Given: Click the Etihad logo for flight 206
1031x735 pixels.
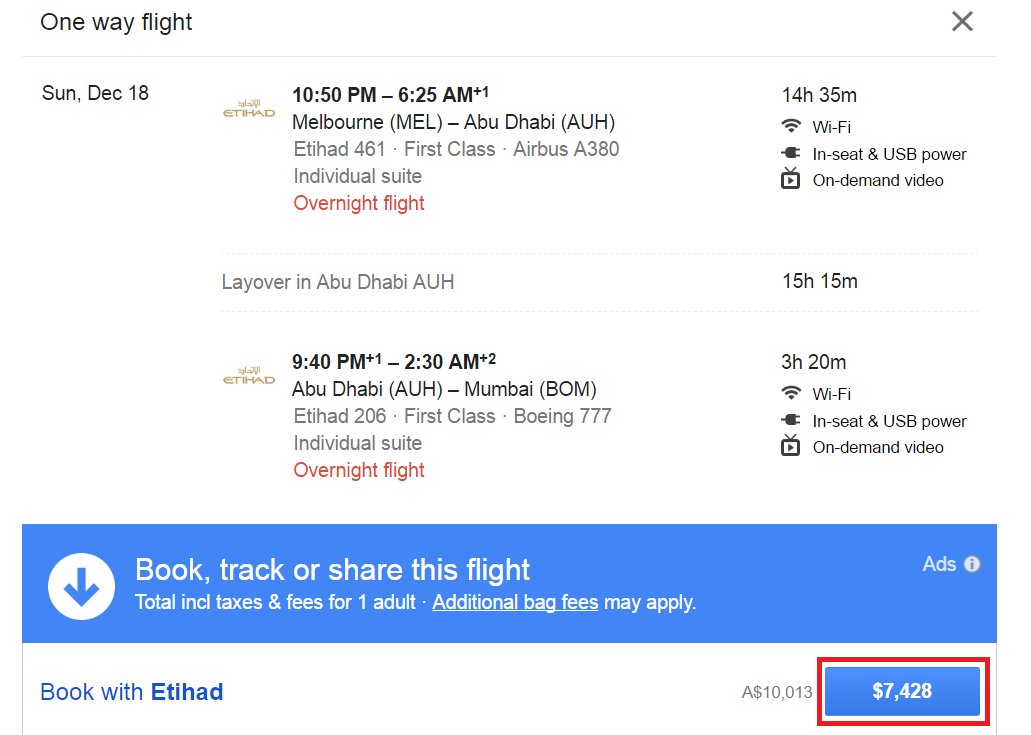Looking at the screenshot, I should click(249, 375).
